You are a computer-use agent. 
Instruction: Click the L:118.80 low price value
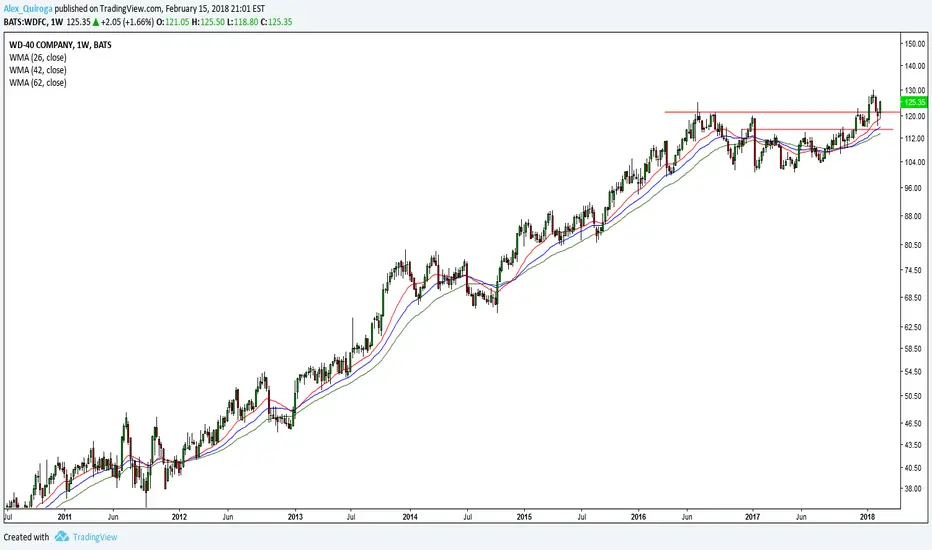243,22
